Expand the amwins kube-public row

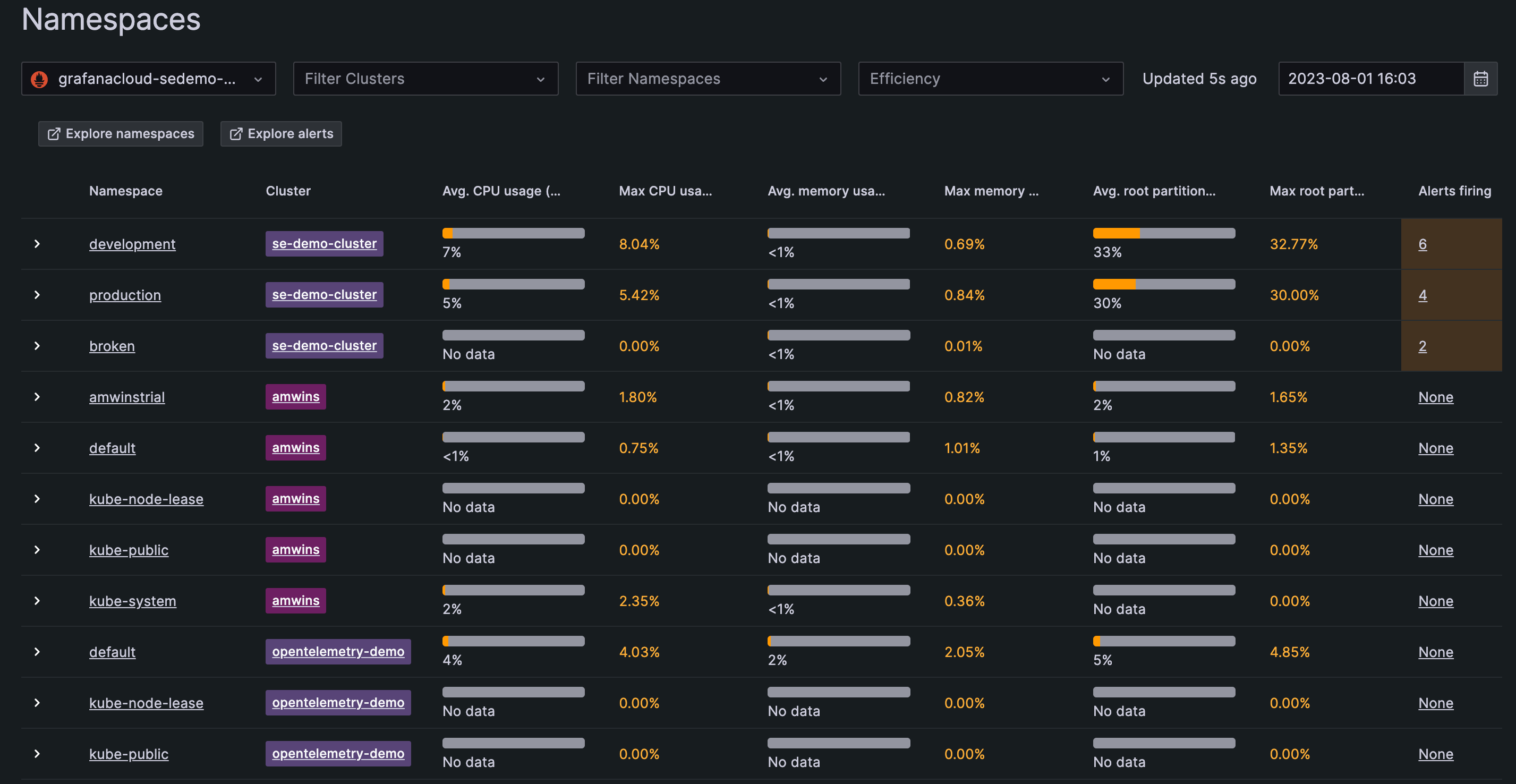coord(37,550)
